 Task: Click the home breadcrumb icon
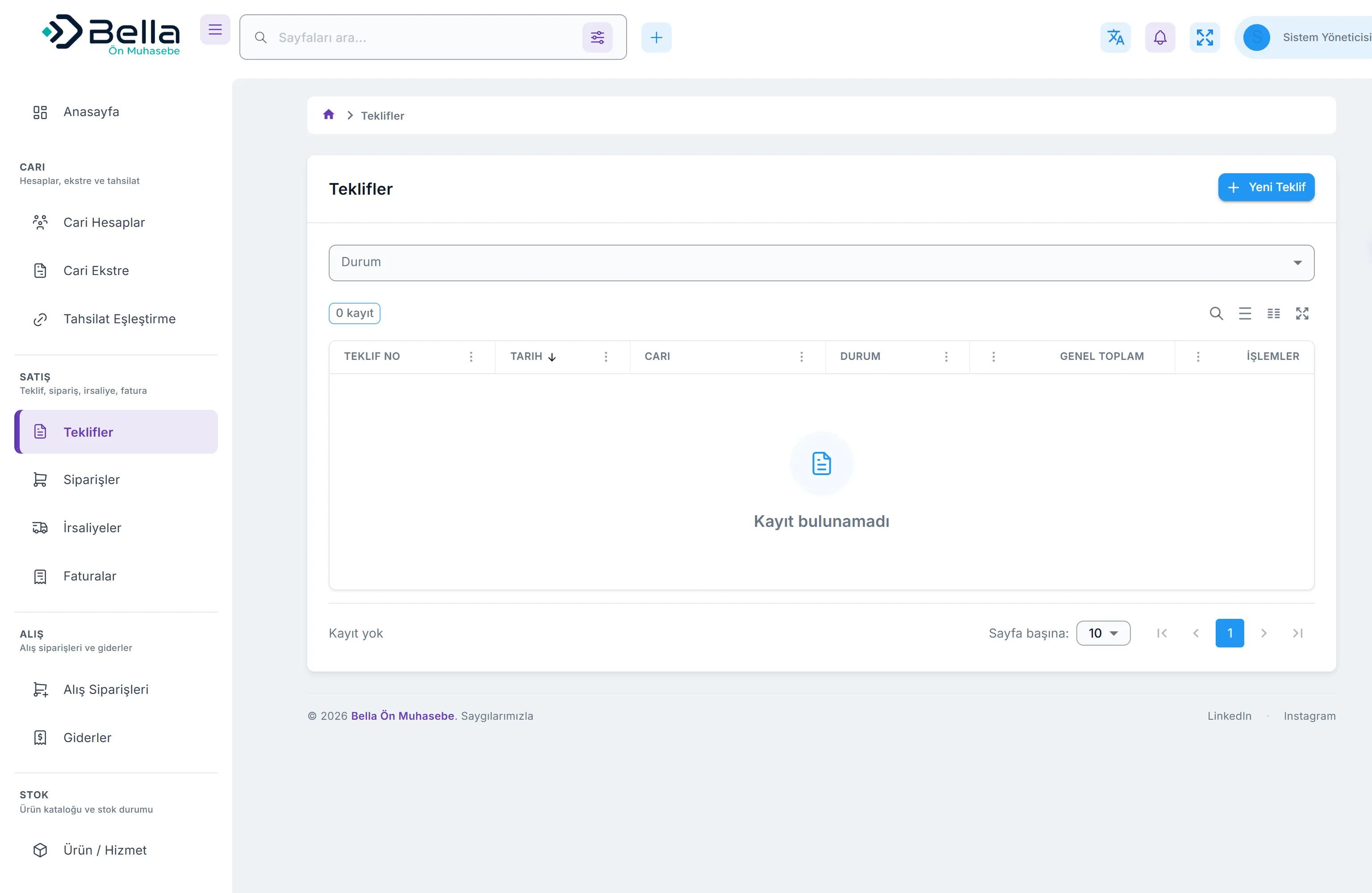coord(329,115)
